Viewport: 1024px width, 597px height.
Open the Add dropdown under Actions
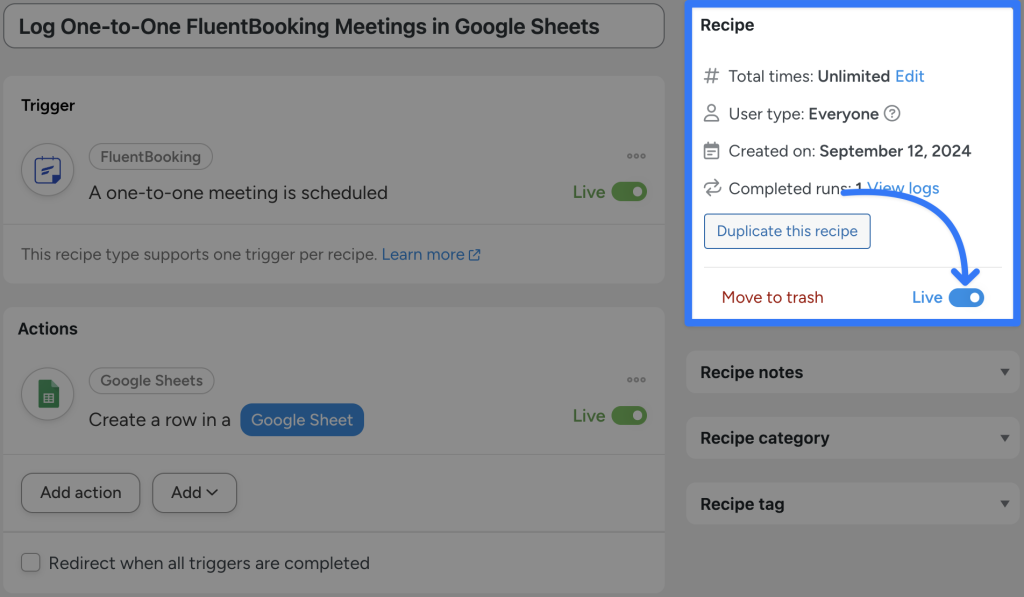click(x=194, y=492)
